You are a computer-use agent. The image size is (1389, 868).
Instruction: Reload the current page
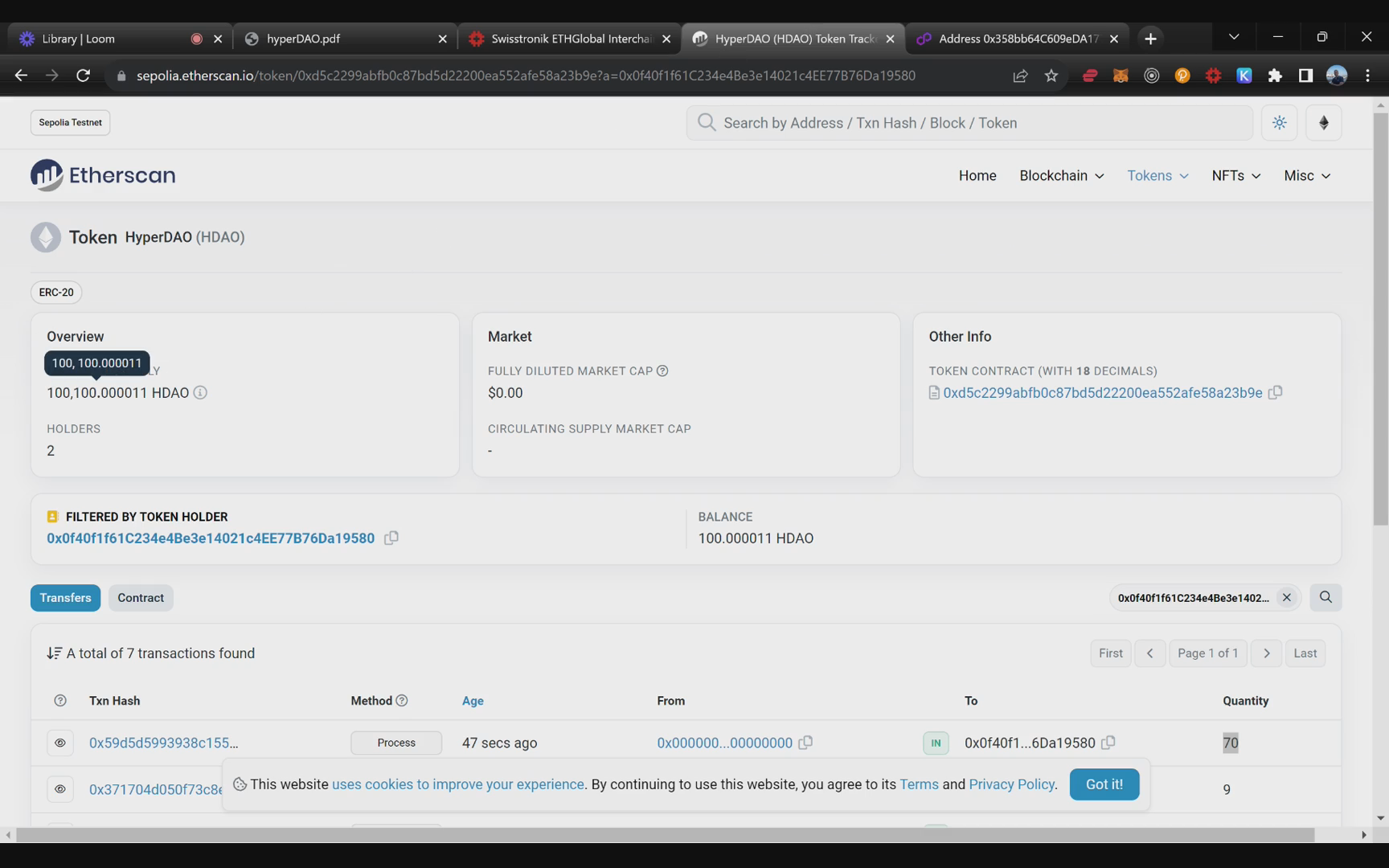click(83, 76)
